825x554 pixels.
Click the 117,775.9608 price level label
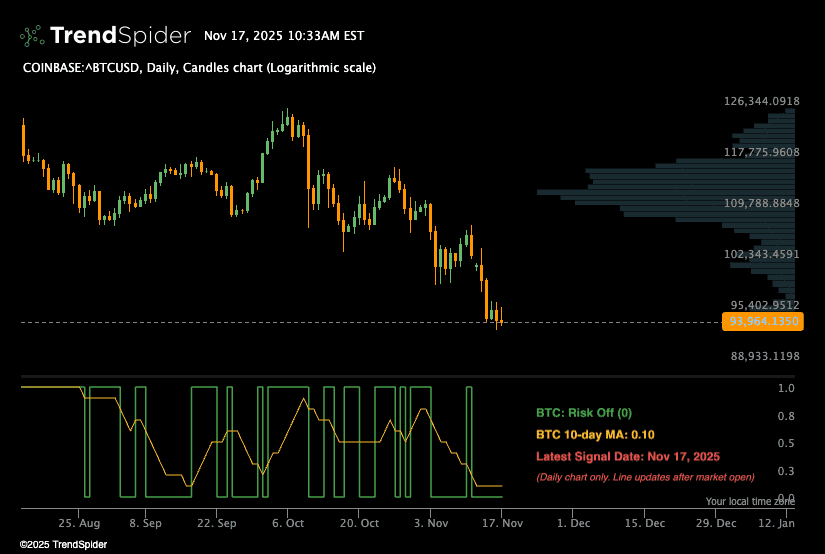(x=762, y=152)
